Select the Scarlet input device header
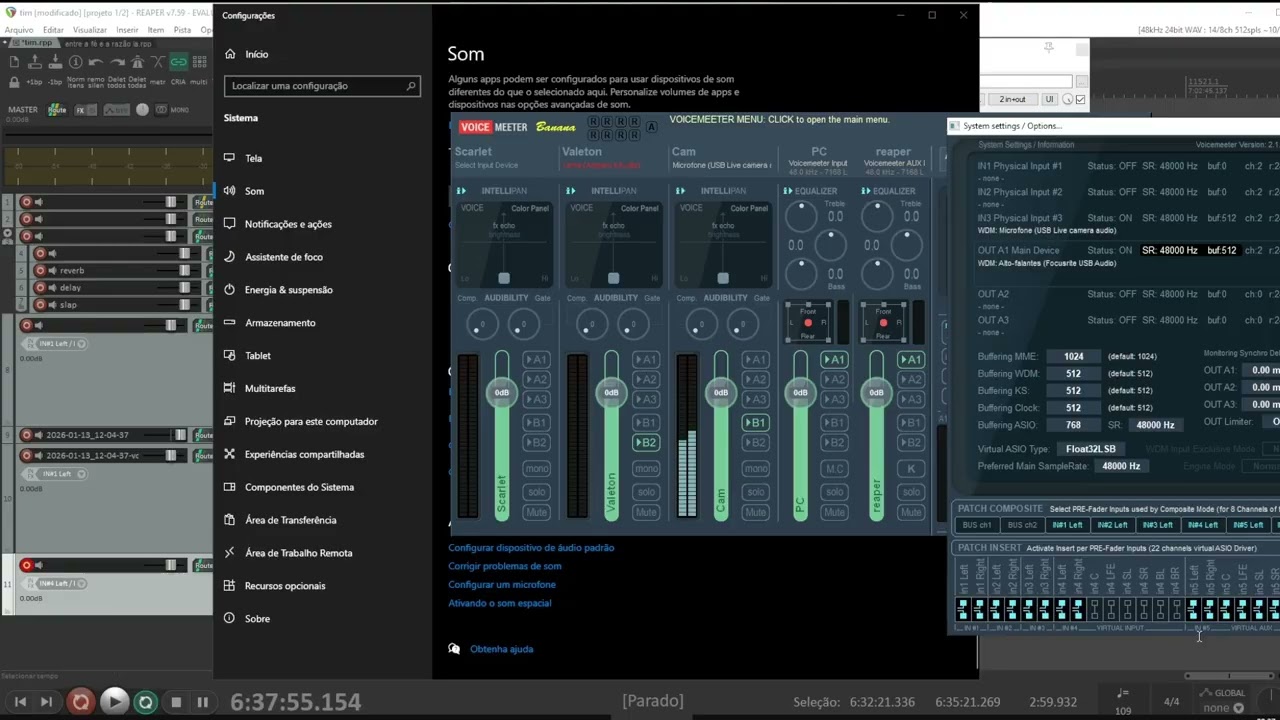 [473, 152]
